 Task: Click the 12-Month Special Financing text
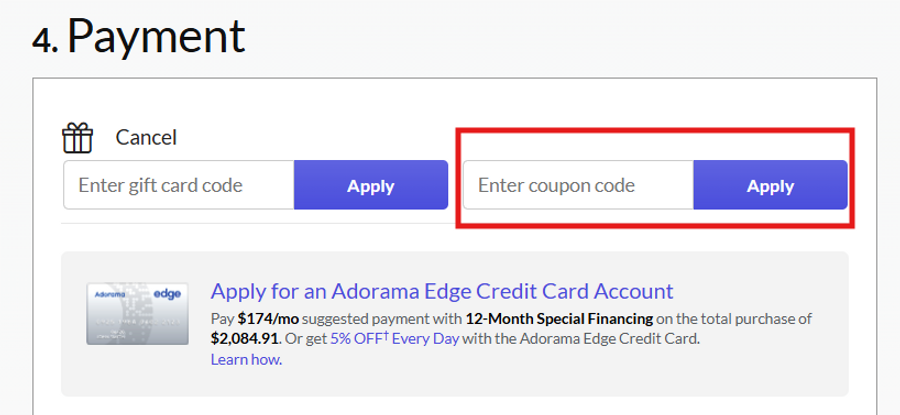[558, 319]
